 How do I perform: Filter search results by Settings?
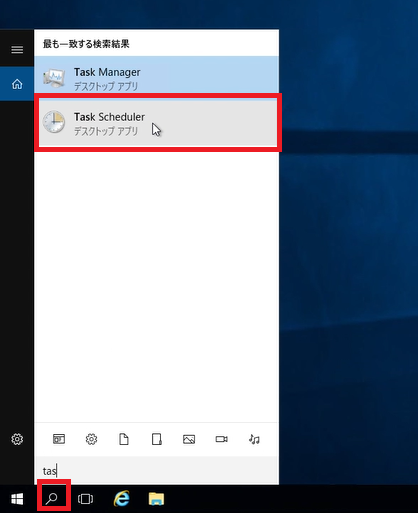point(91,439)
